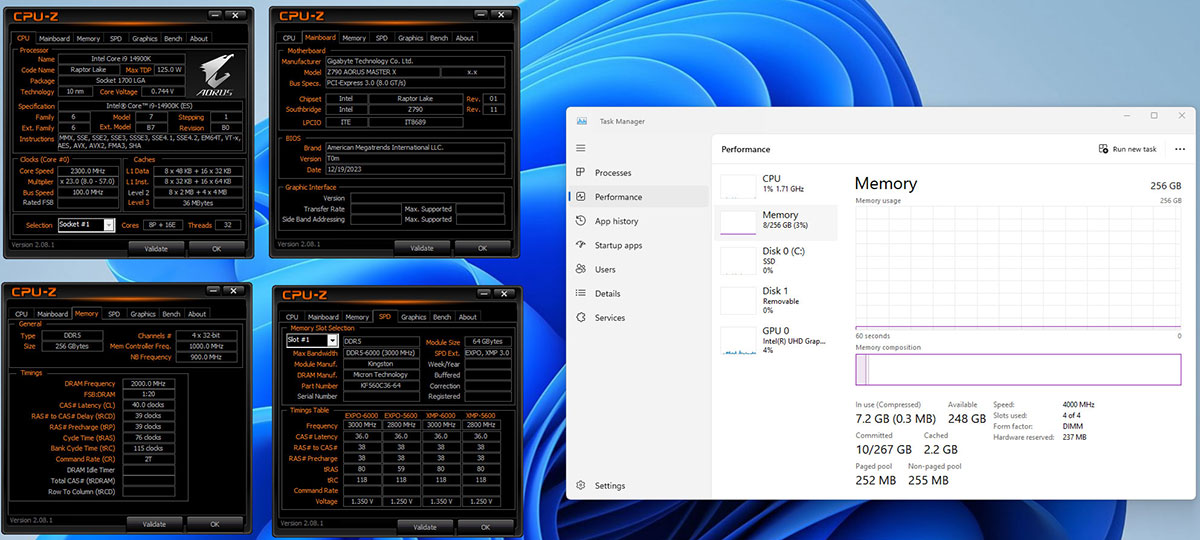The width and height of the screenshot is (1200, 540).
Task: Open the Slot #1 memory slot dropdown
Action: tap(332, 340)
